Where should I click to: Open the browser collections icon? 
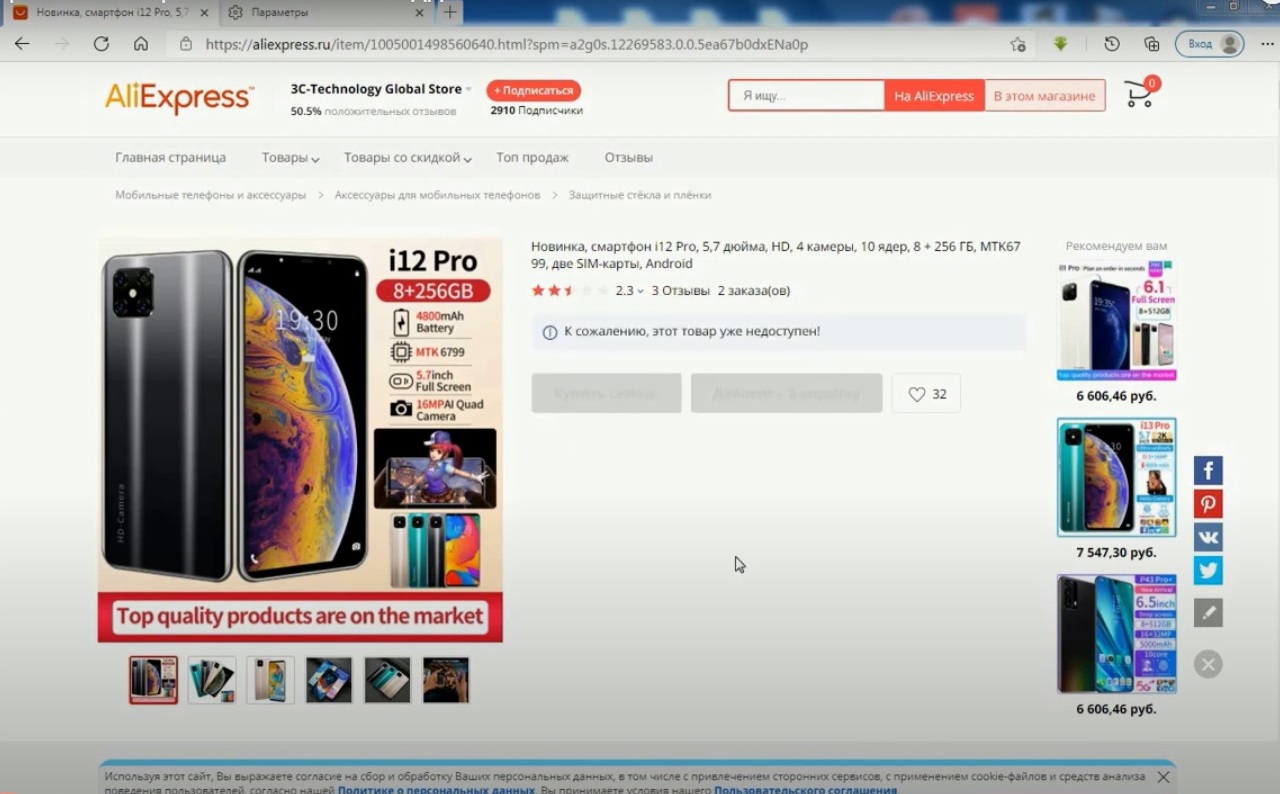click(1152, 44)
